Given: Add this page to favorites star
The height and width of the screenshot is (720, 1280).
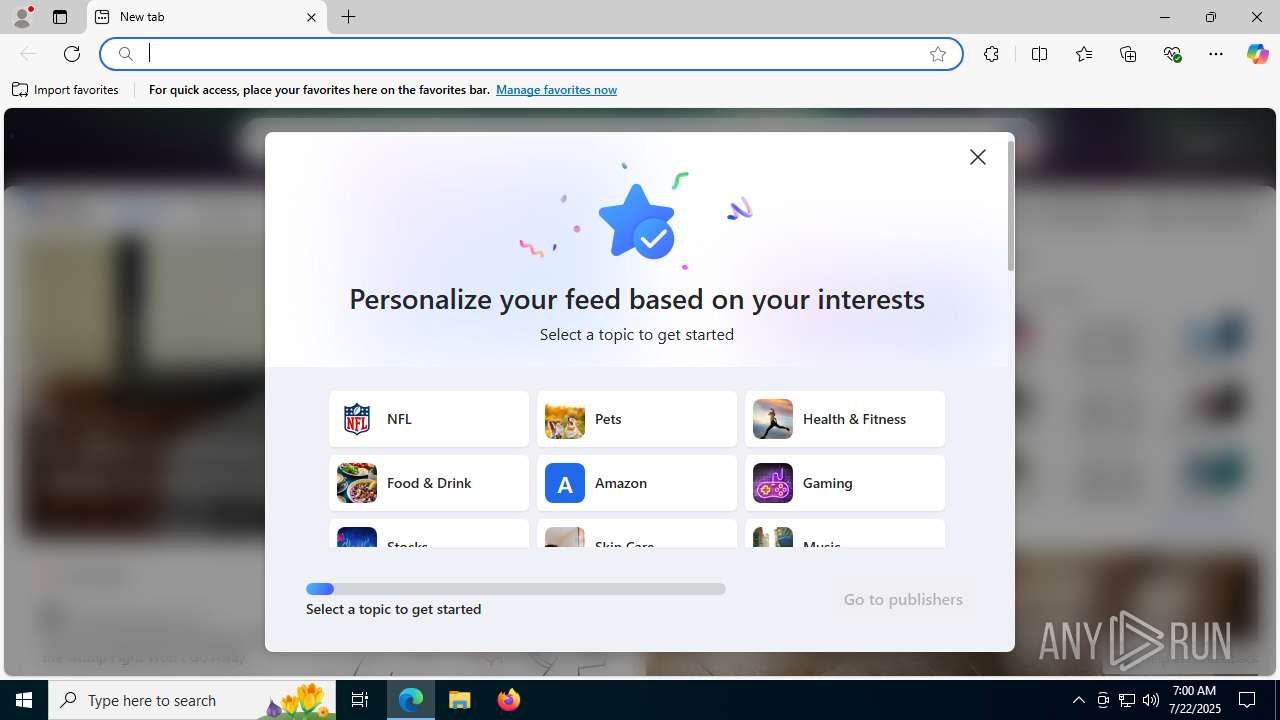Looking at the screenshot, I should tap(937, 54).
